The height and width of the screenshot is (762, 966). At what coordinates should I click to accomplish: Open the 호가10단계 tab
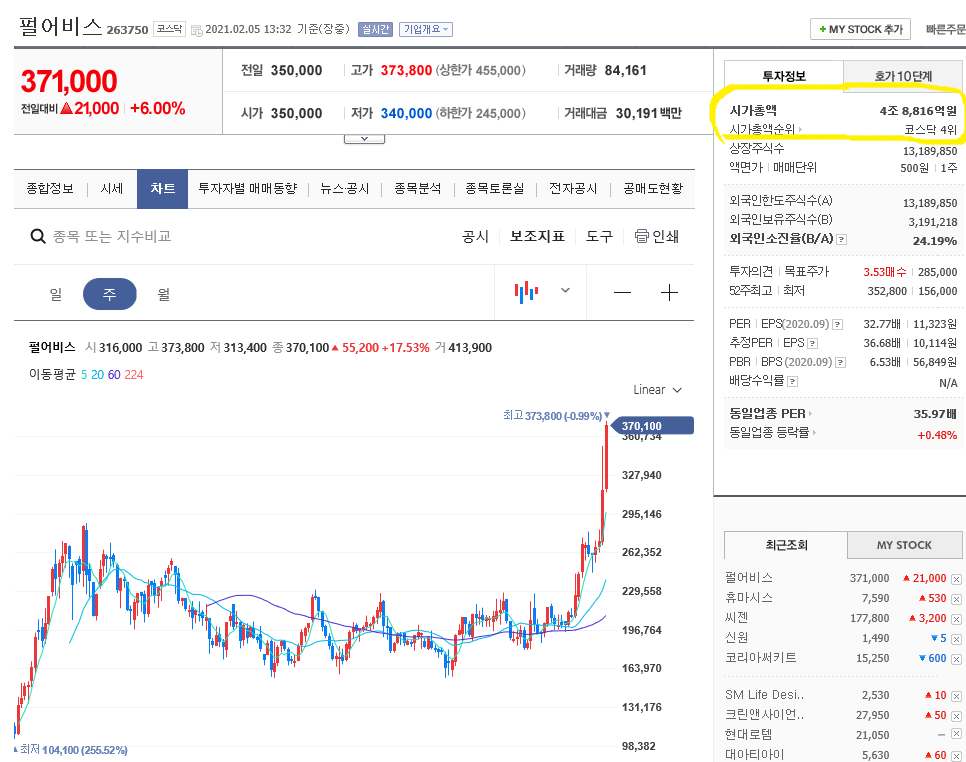[903, 76]
